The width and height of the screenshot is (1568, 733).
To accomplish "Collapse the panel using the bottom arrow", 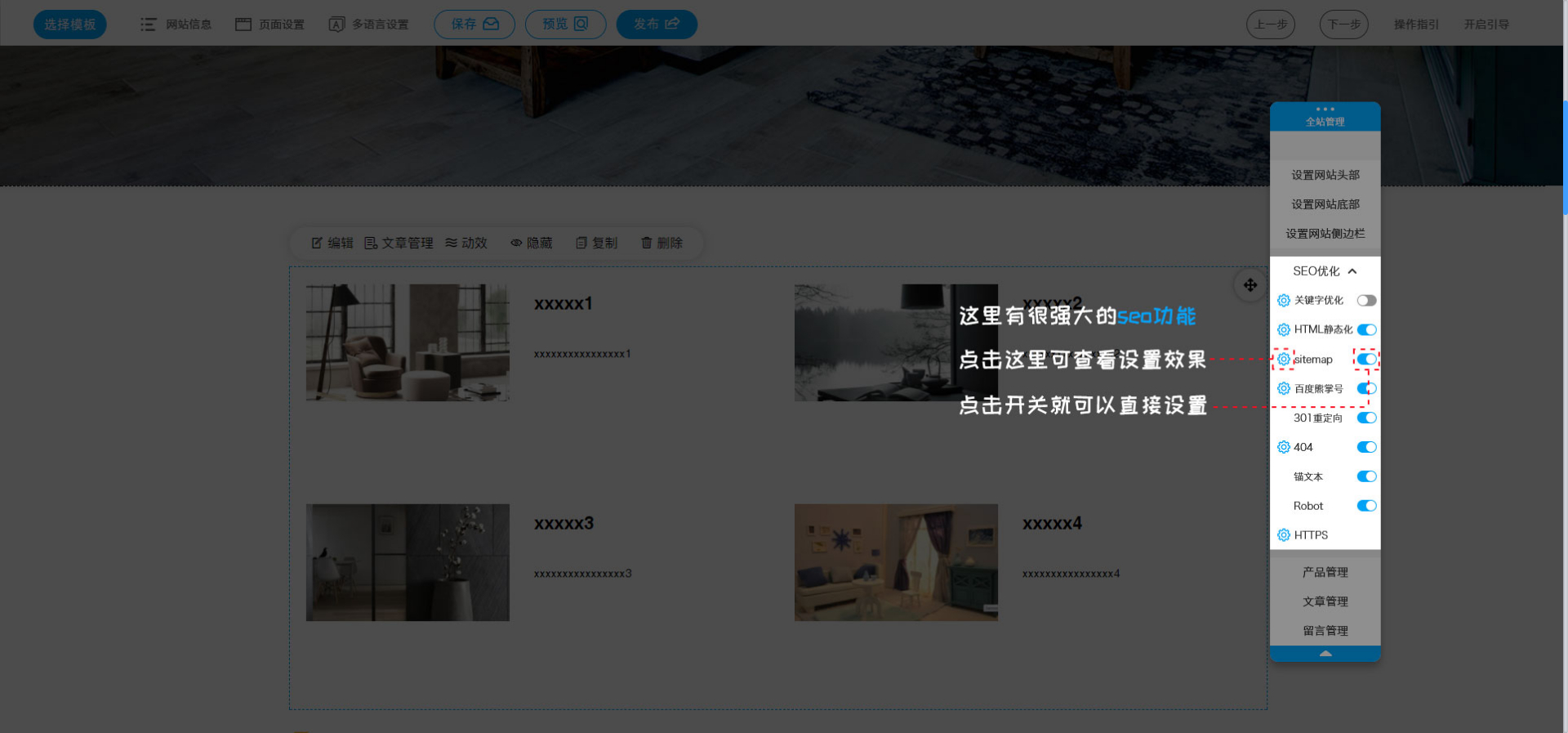I will [x=1325, y=654].
